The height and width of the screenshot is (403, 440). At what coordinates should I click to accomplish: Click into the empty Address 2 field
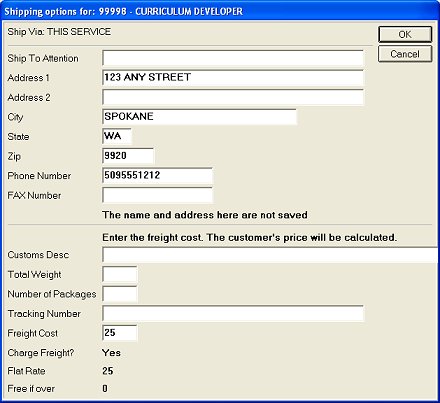coord(233,97)
